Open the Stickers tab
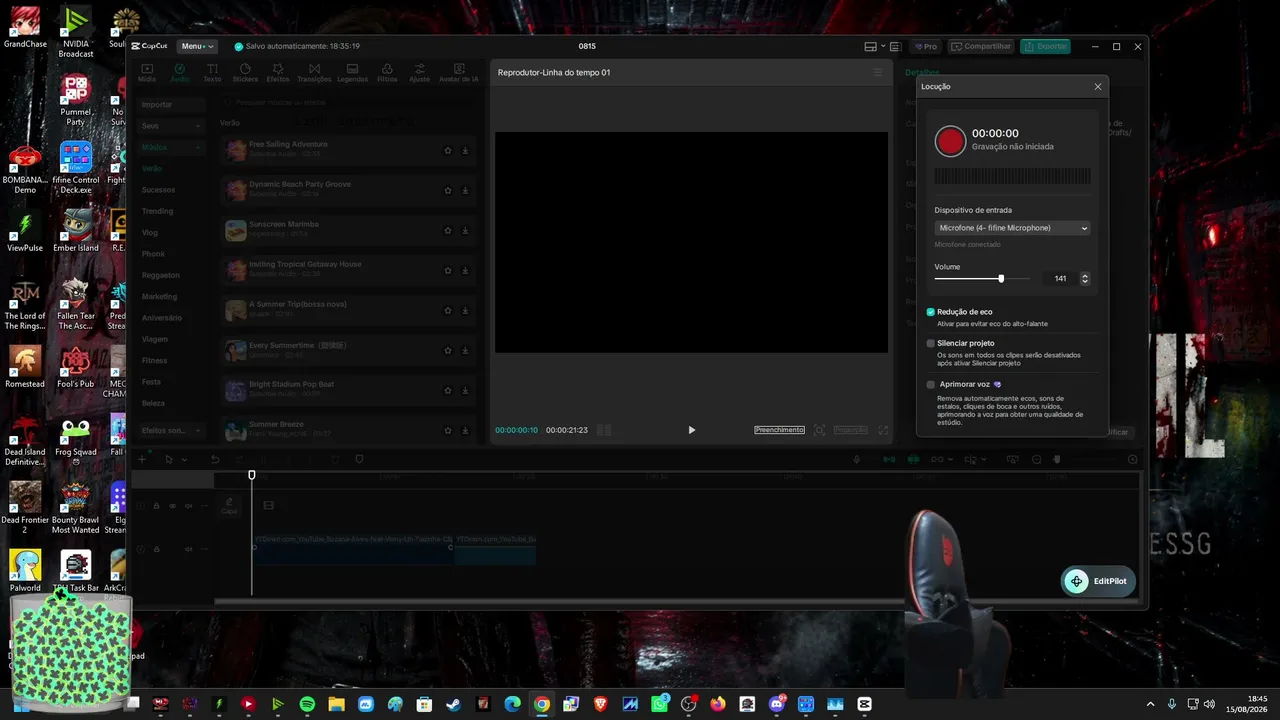This screenshot has width=1280, height=720. point(245,73)
